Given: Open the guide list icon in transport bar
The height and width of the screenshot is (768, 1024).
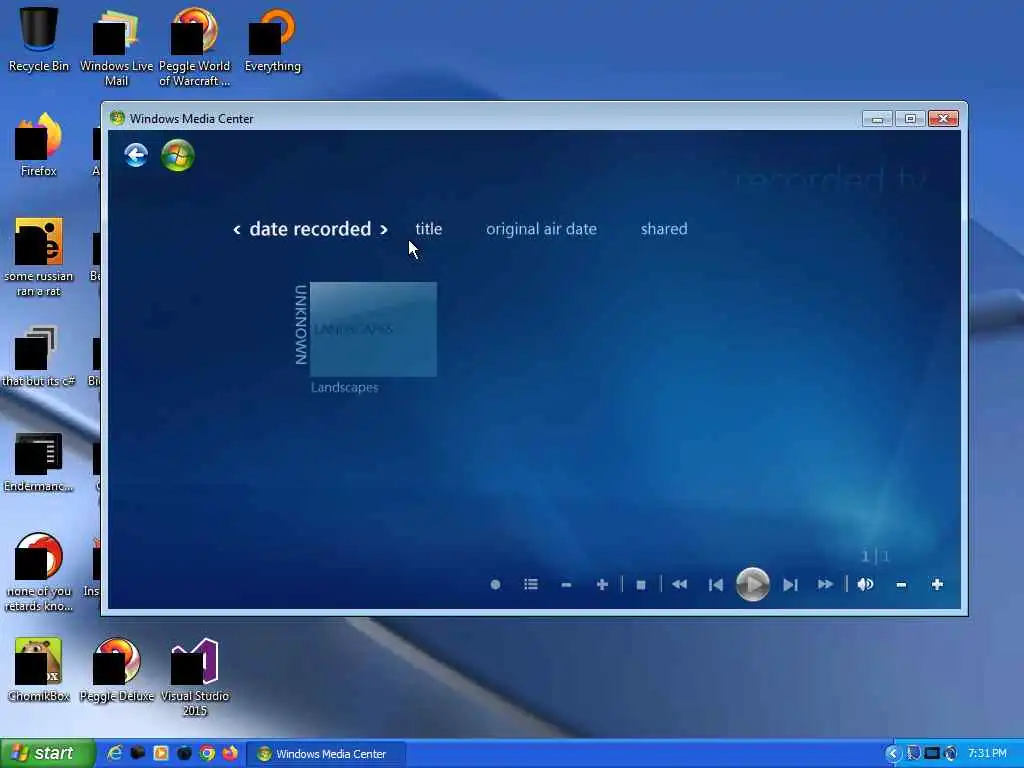Looking at the screenshot, I should (531, 584).
